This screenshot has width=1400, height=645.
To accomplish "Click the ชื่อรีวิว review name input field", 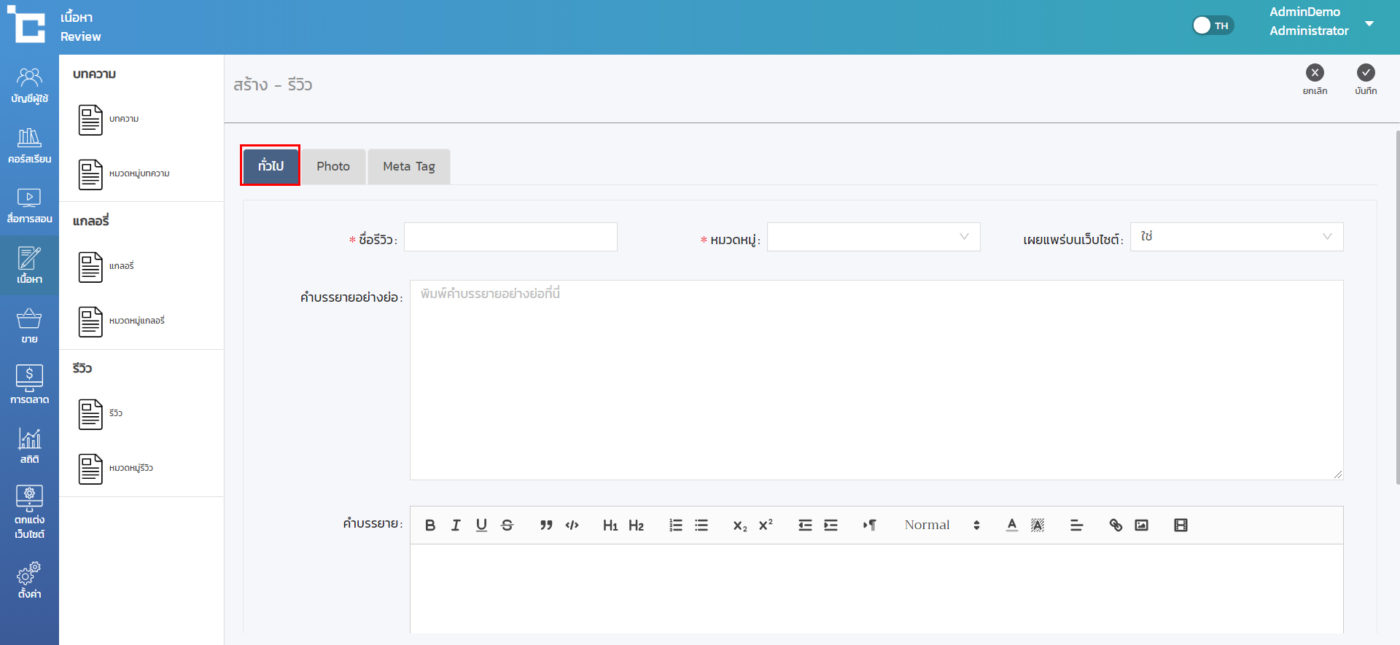I will pyautogui.click(x=510, y=237).
